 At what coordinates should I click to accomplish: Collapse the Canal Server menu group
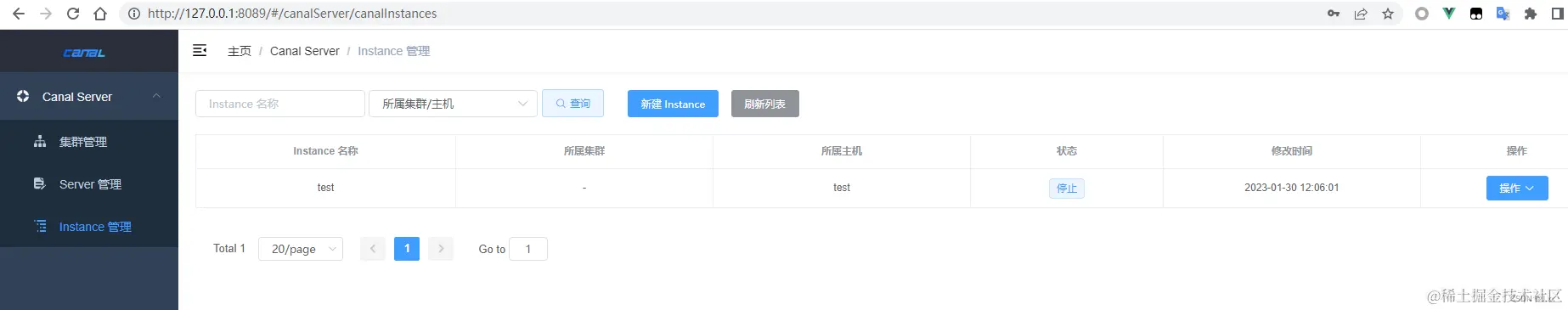89,97
